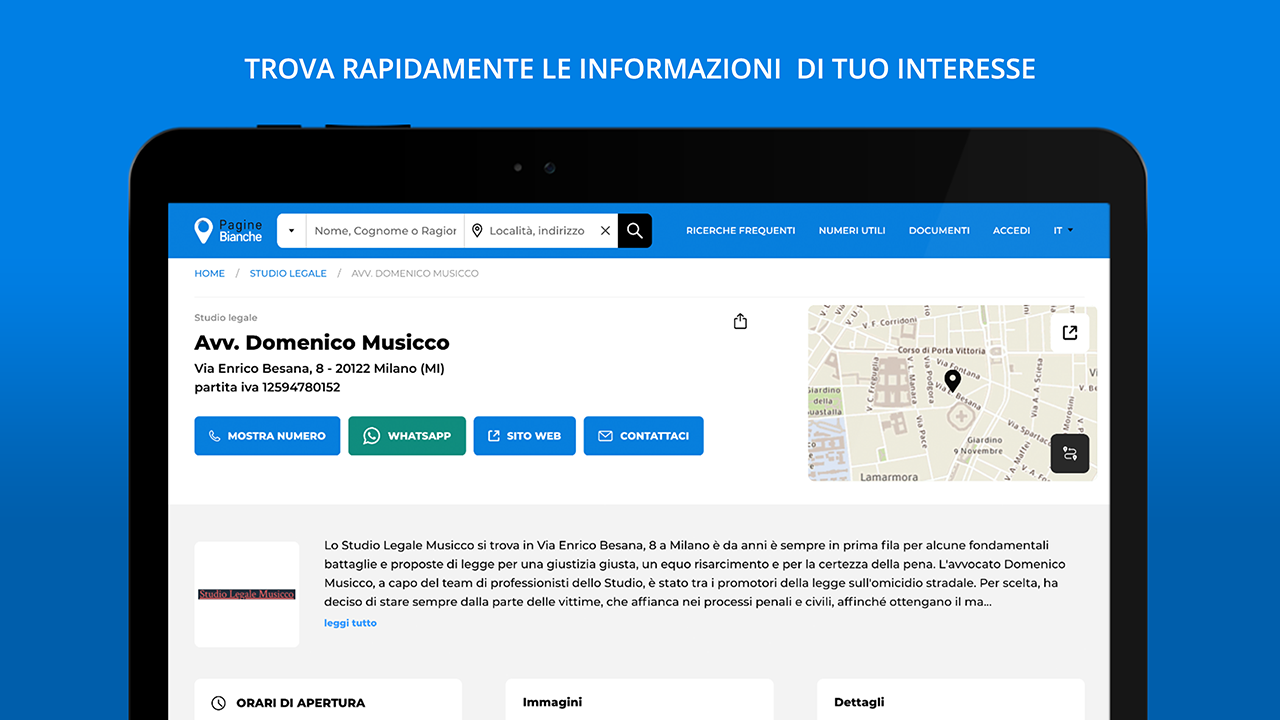Contact via WhatsApp button
Viewport: 1280px width, 720px height.
pos(407,436)
